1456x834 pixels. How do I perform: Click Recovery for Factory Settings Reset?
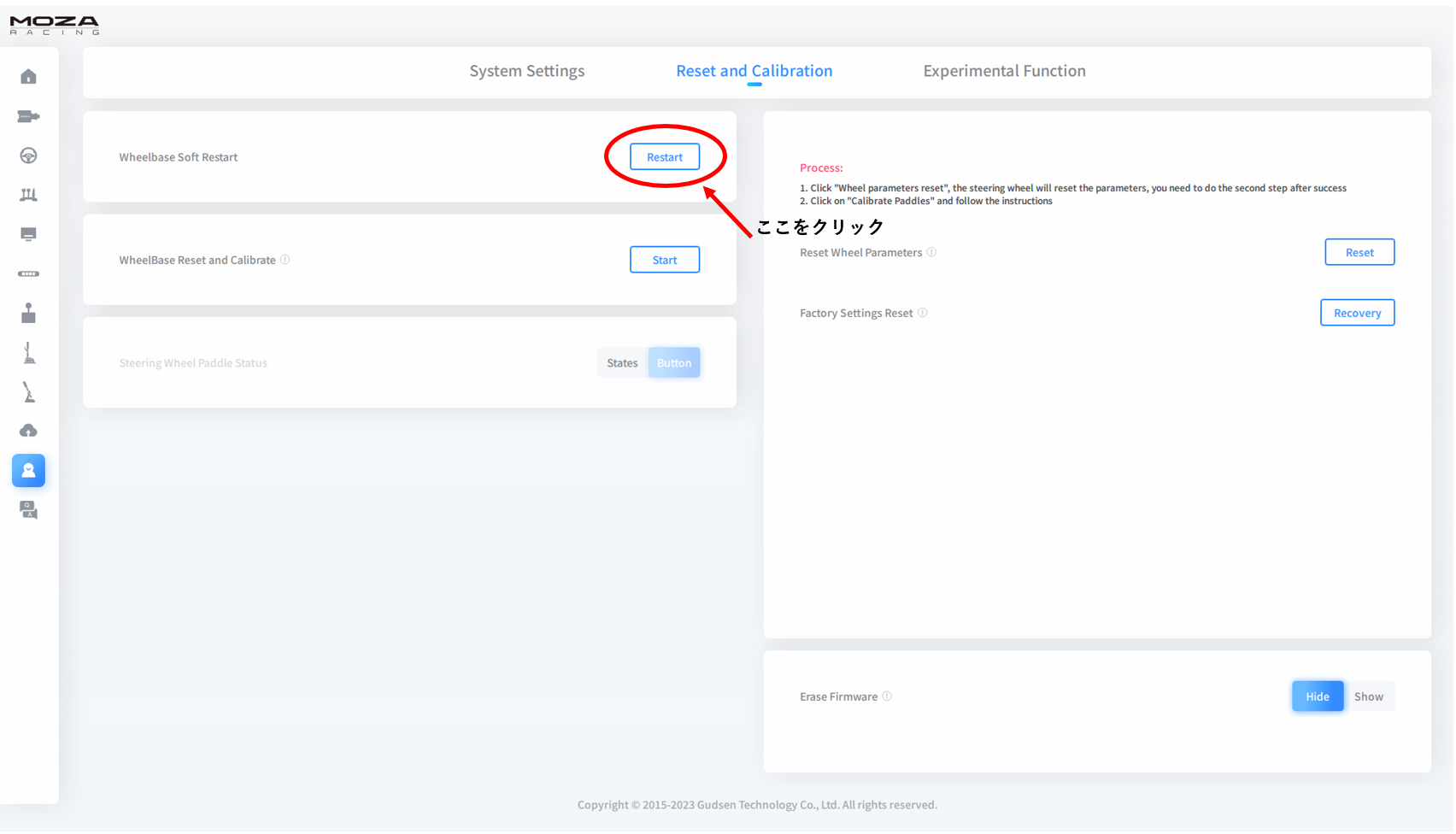coord(1357,313)
